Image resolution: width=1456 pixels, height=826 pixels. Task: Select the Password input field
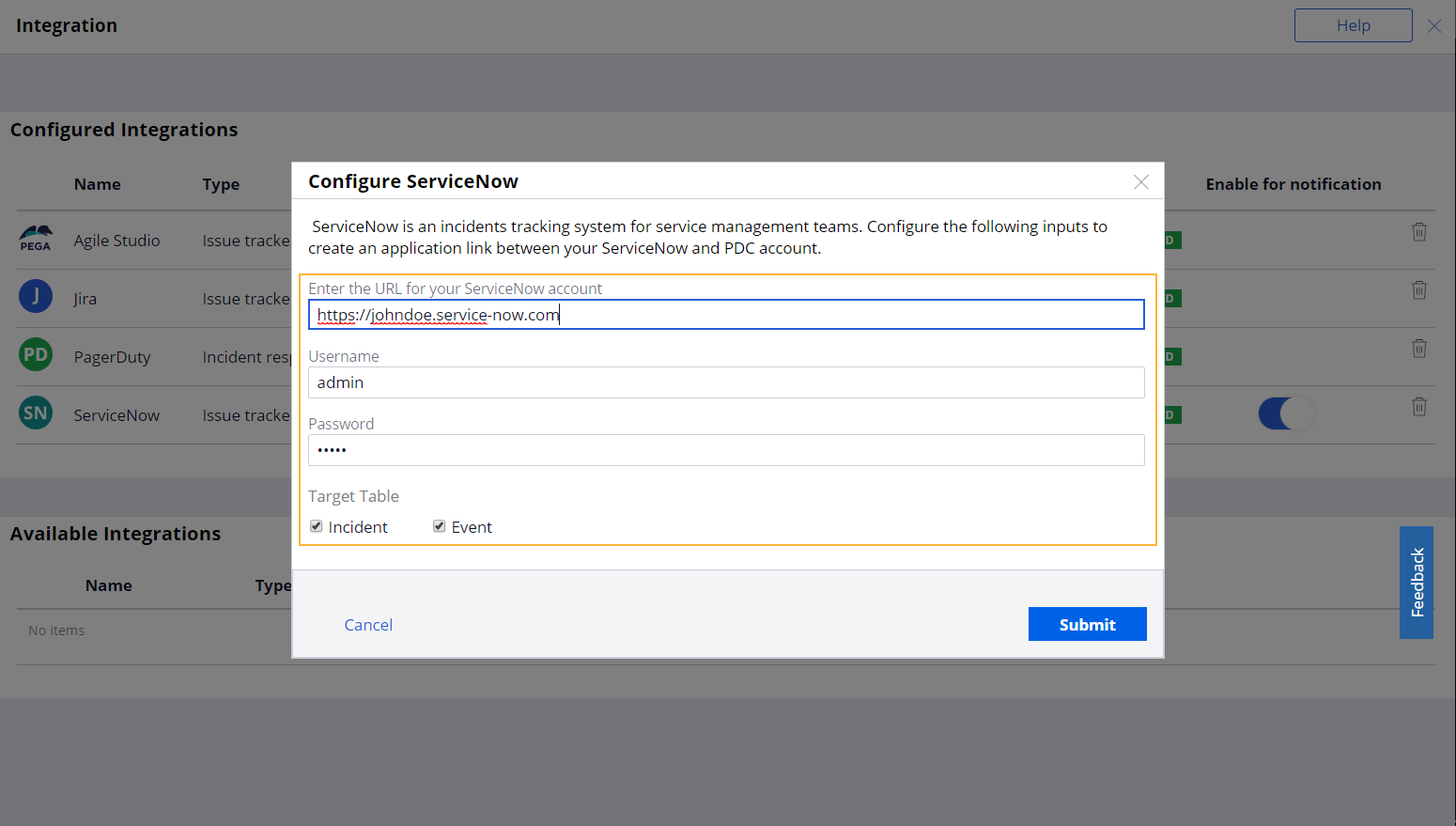coord(726,450)
